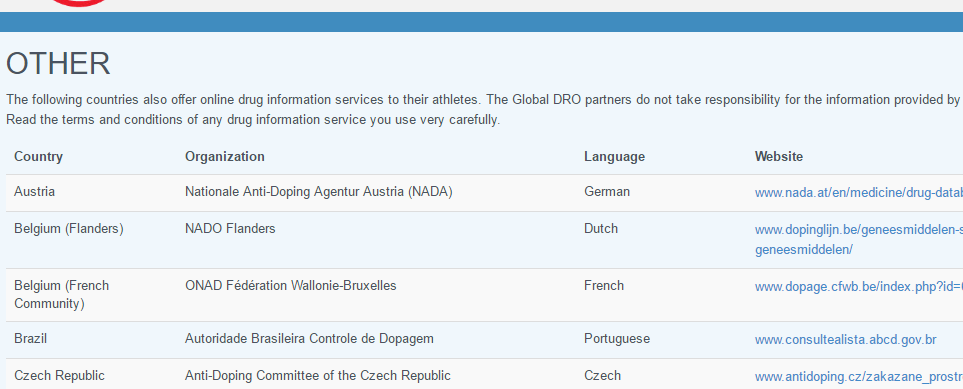Open the www.dopage.cfwb.be link

(x=859, y=287)
